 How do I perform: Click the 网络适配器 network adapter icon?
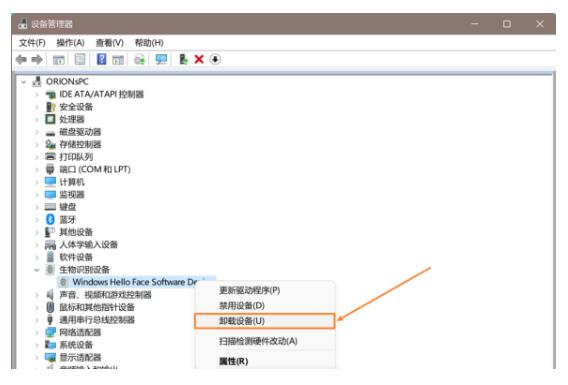point(50,332)
